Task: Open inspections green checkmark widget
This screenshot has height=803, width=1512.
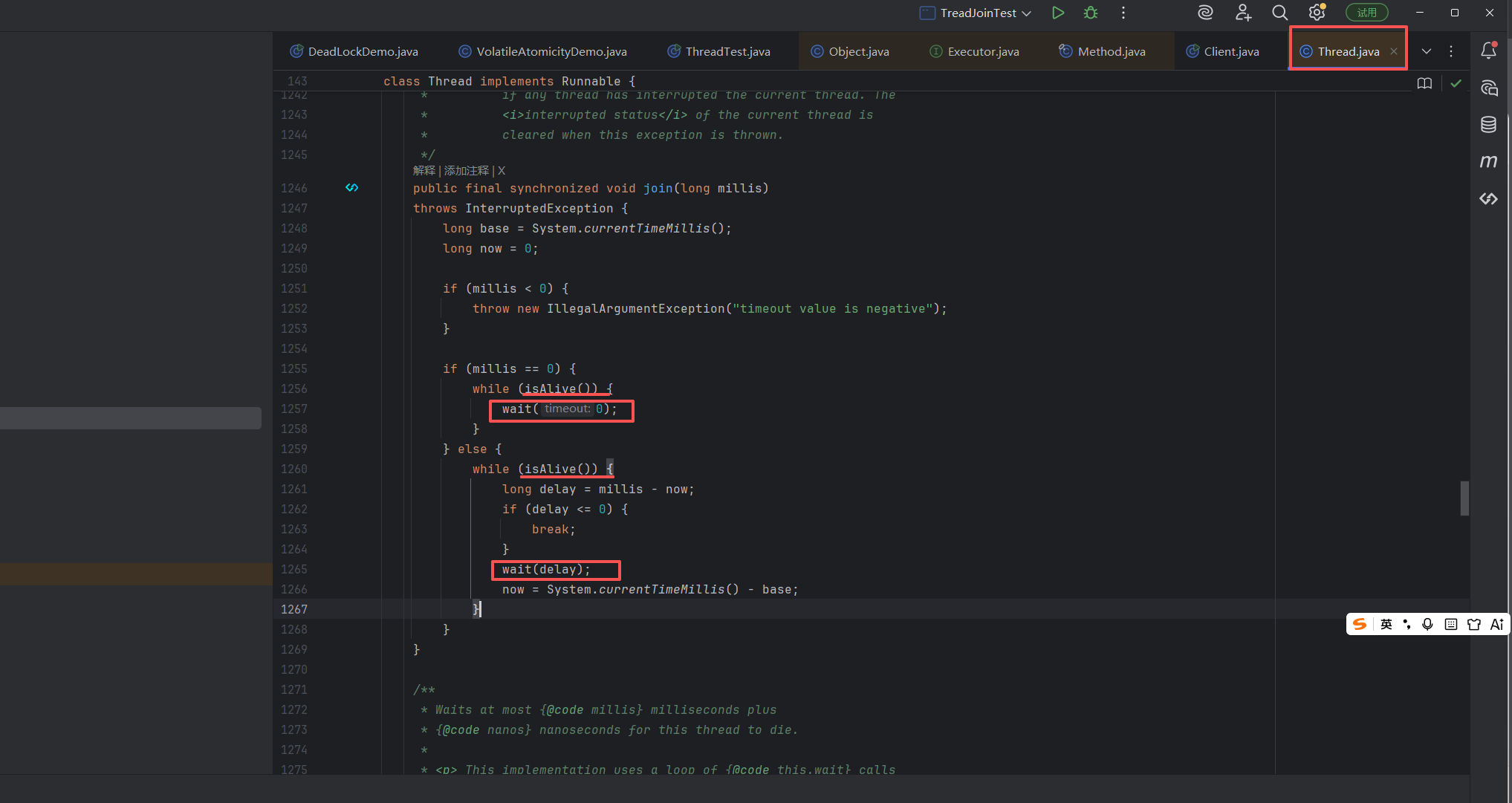Action: click(1456, 83)
